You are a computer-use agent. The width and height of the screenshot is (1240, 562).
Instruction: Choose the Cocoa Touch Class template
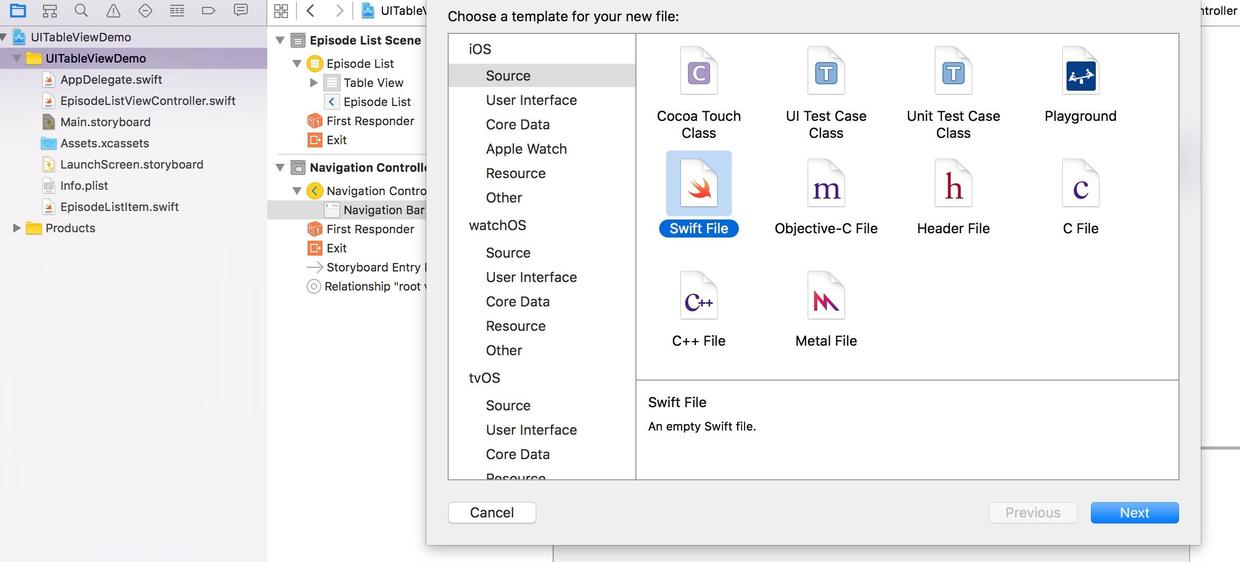point(699,94)
